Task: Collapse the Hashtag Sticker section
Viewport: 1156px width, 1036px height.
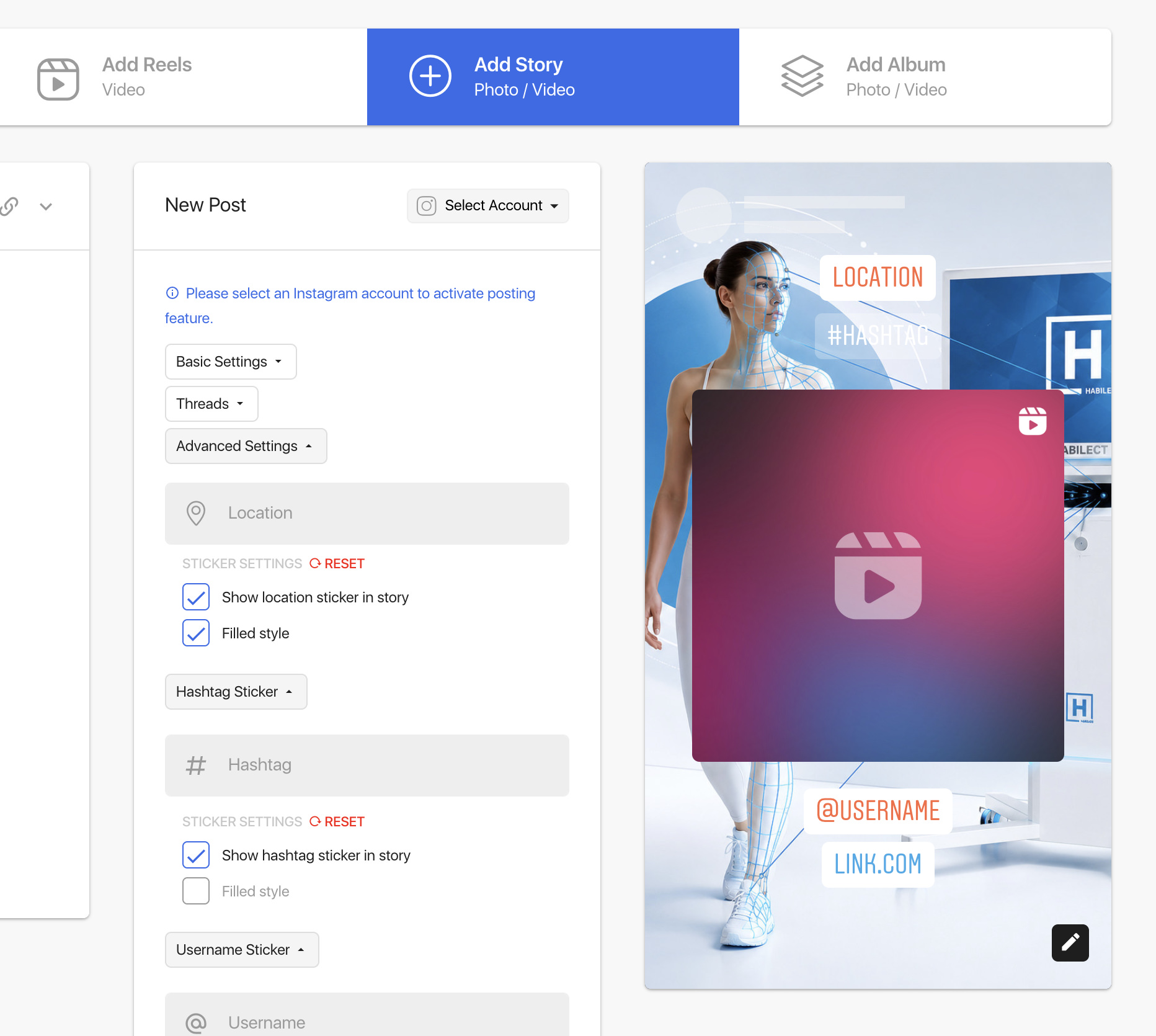Action: [236, 692]
